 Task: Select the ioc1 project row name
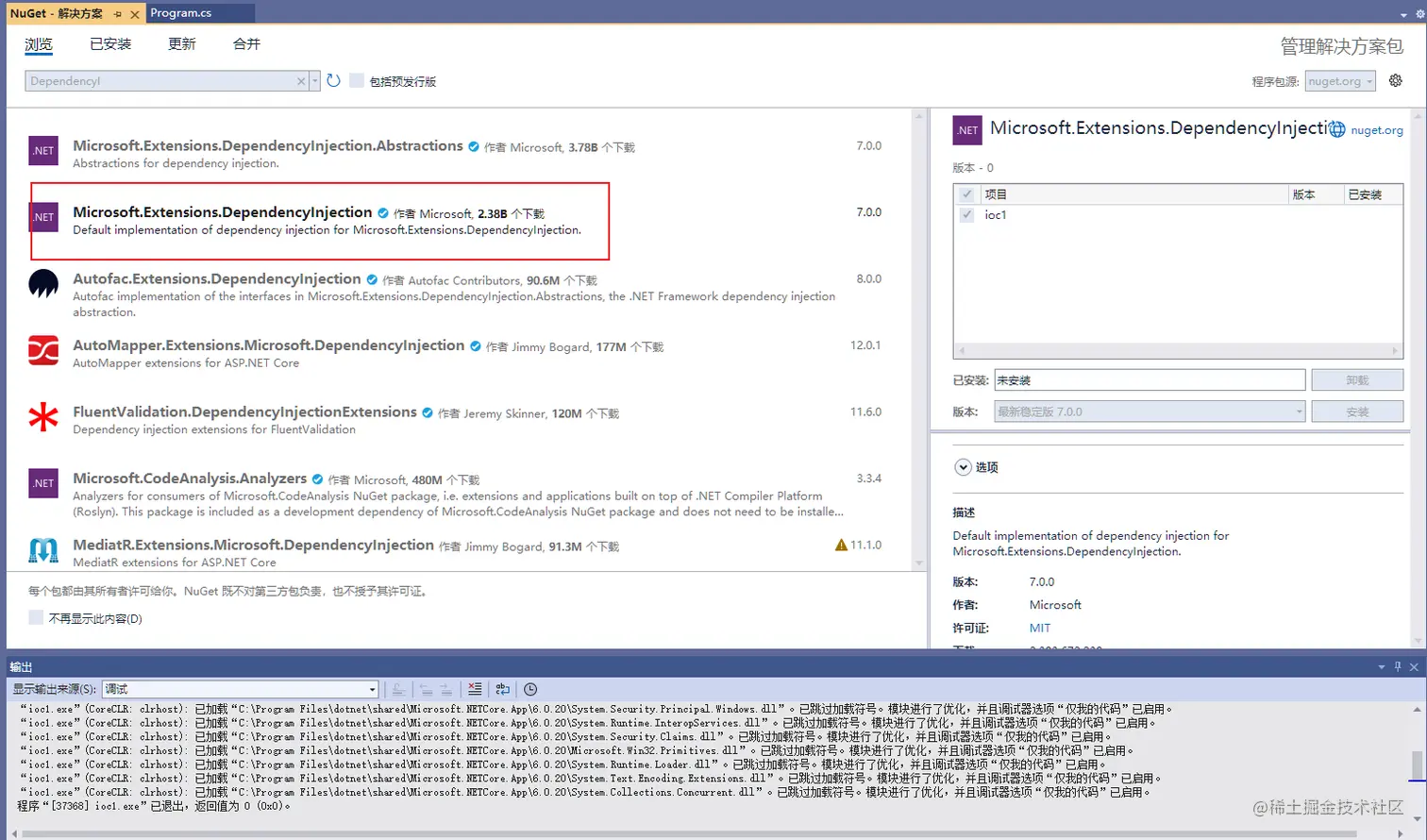[x=996, y=215]
